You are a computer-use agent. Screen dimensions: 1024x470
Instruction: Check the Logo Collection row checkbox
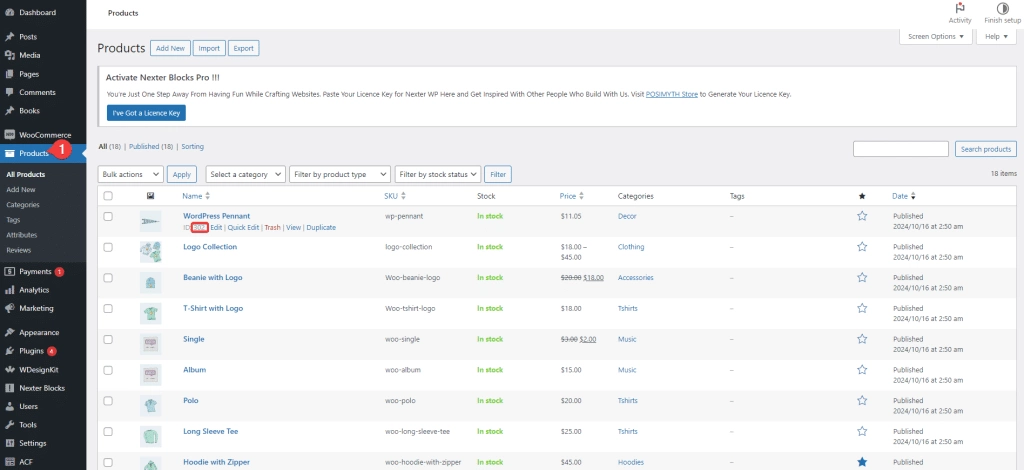(108, 247)
